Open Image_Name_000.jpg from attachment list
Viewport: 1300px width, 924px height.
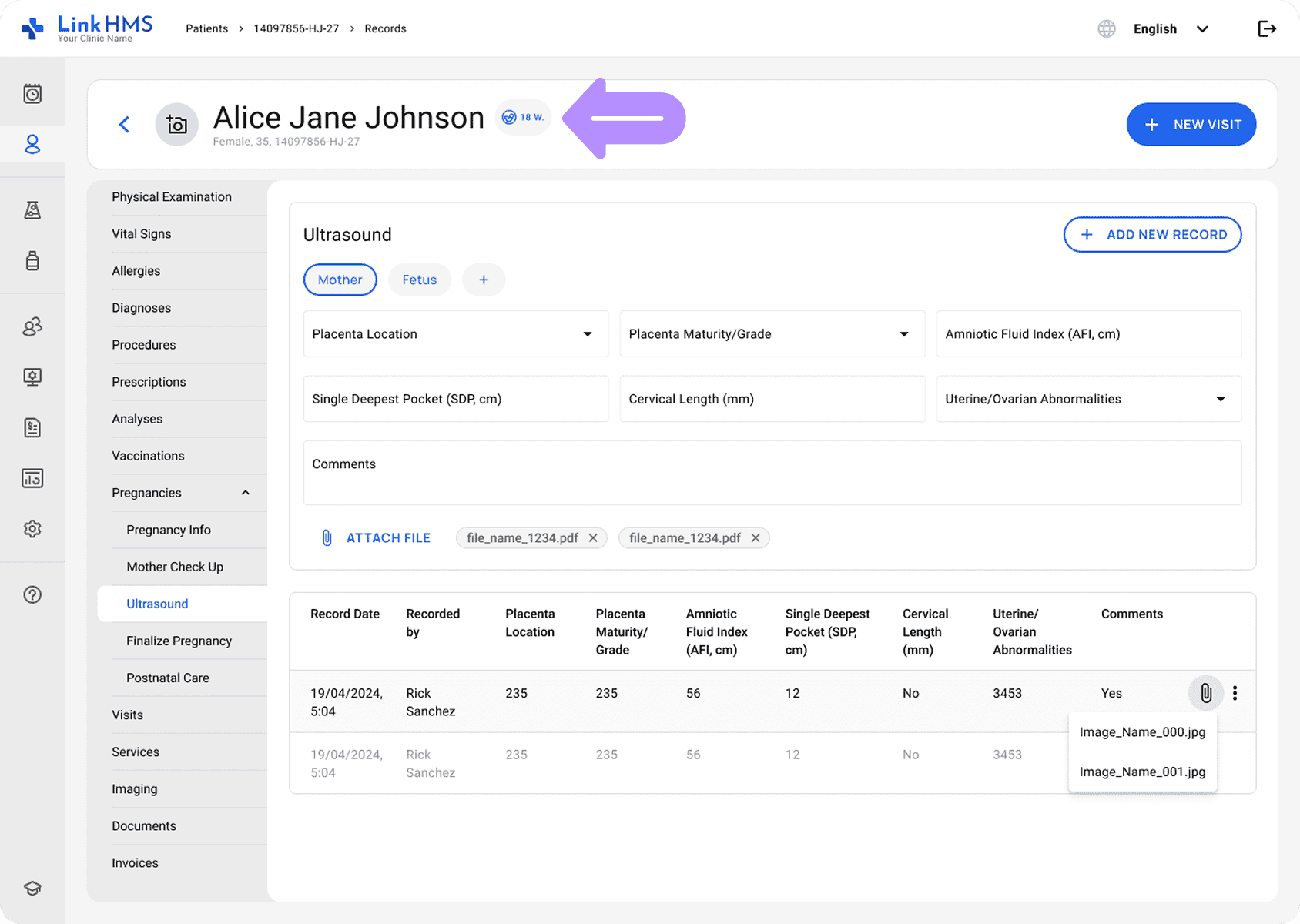coord(1142,732)
